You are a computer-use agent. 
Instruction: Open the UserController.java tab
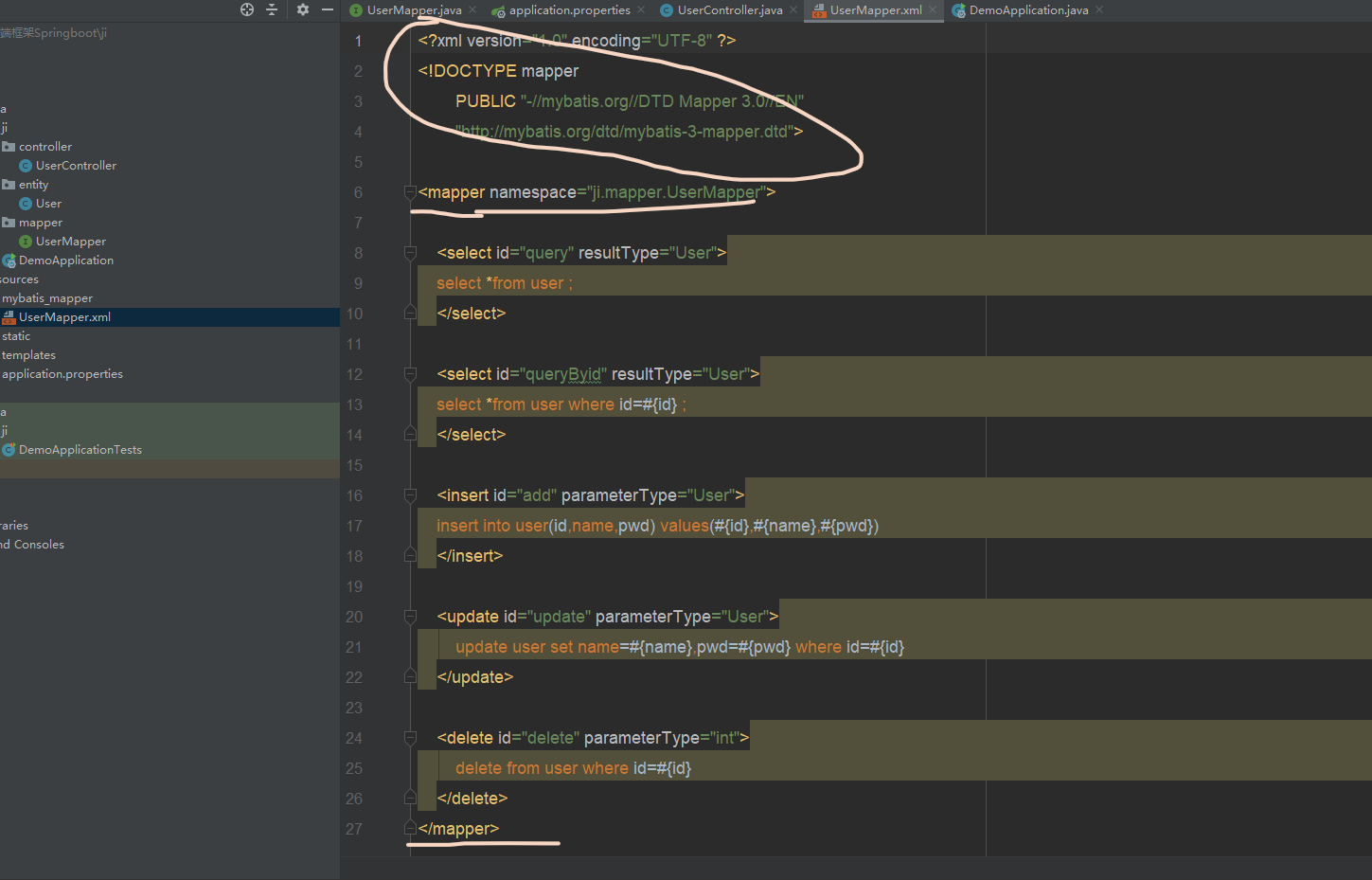tap(730, 10)
